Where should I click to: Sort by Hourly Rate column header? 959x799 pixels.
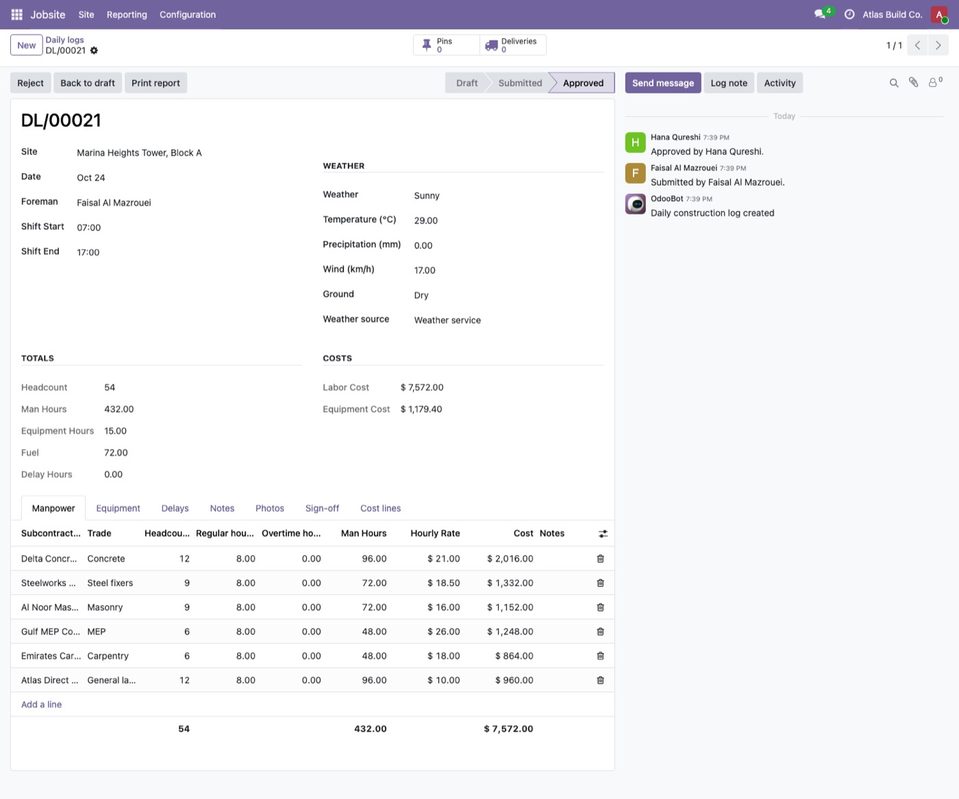coord(435,533)
